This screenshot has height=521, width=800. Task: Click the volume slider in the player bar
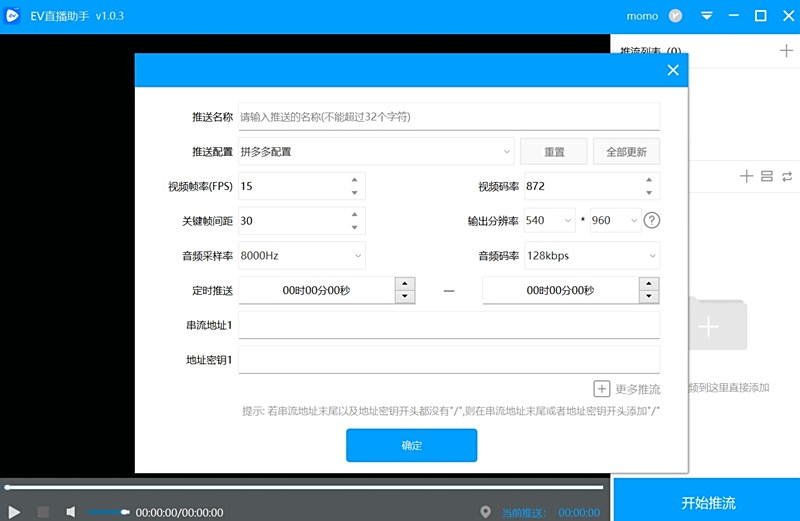pyautogui.click(x=108, y=512)
